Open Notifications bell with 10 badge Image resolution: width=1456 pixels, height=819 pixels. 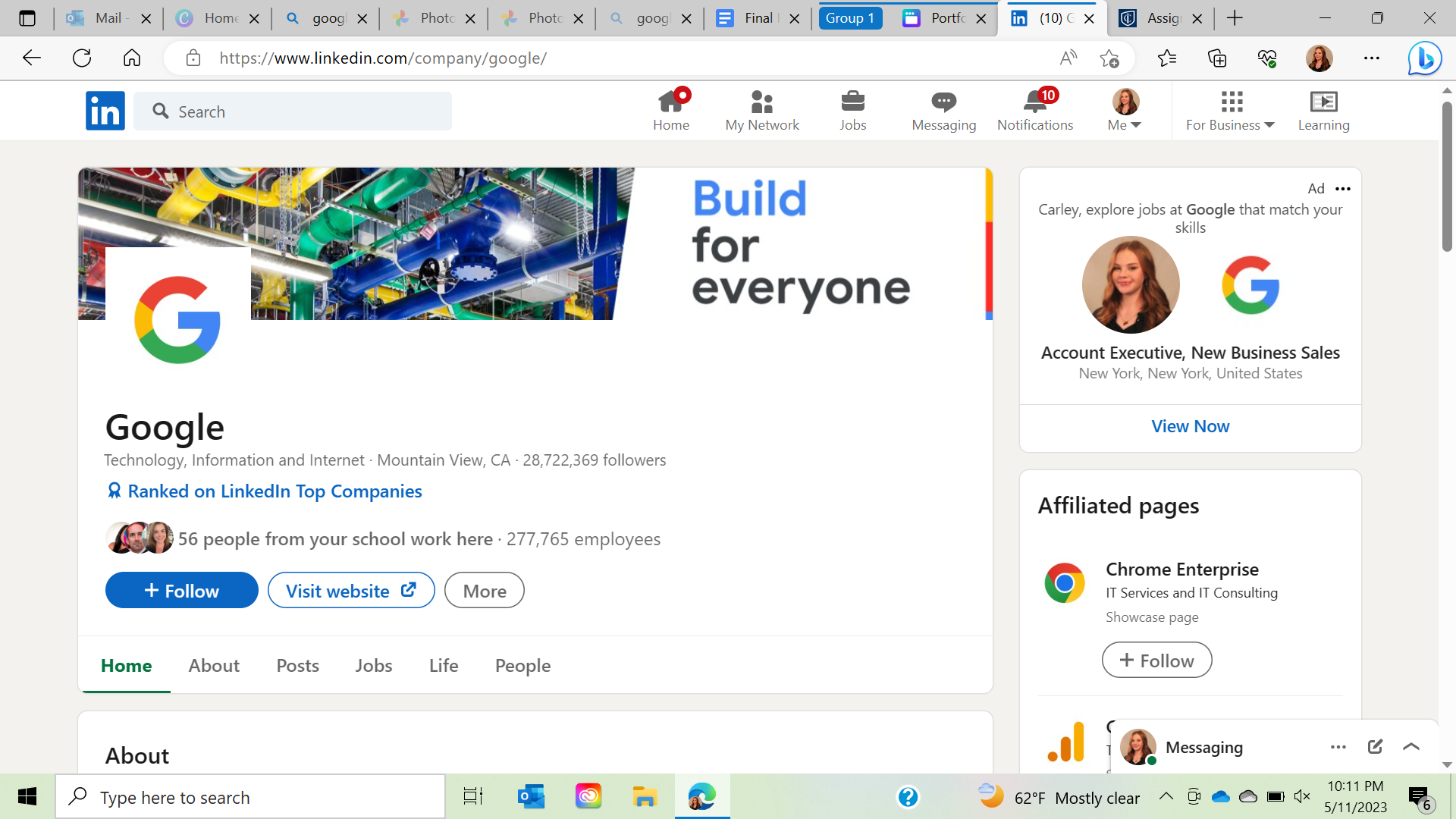(1035, 111)
